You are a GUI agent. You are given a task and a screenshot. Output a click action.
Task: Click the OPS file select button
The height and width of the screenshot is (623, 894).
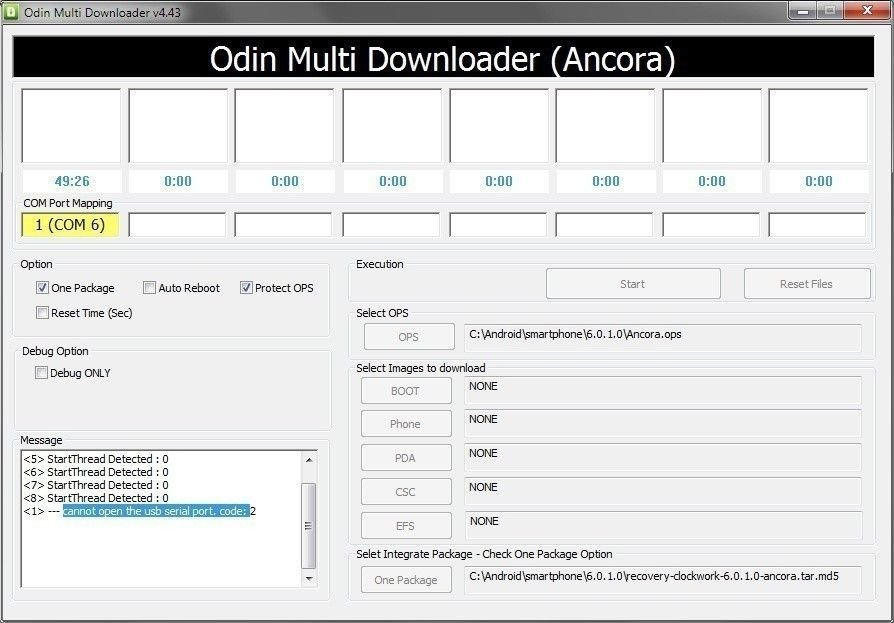[409, 337]
